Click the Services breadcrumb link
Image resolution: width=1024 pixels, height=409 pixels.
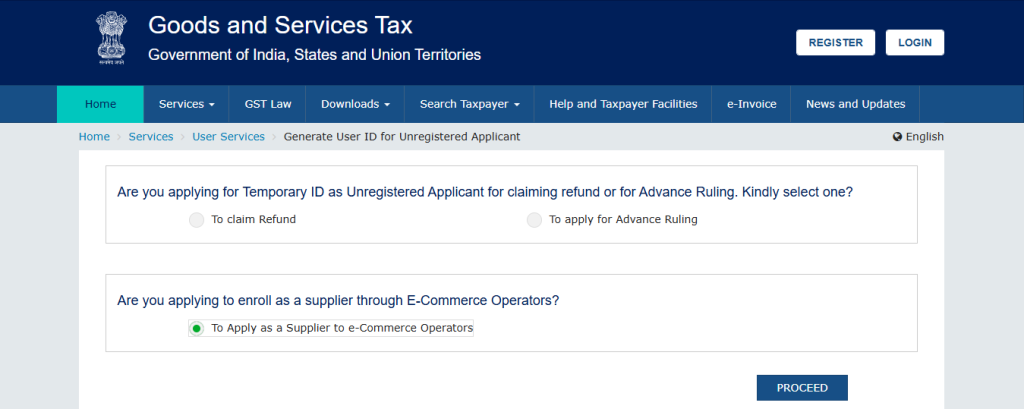point(151,137)
